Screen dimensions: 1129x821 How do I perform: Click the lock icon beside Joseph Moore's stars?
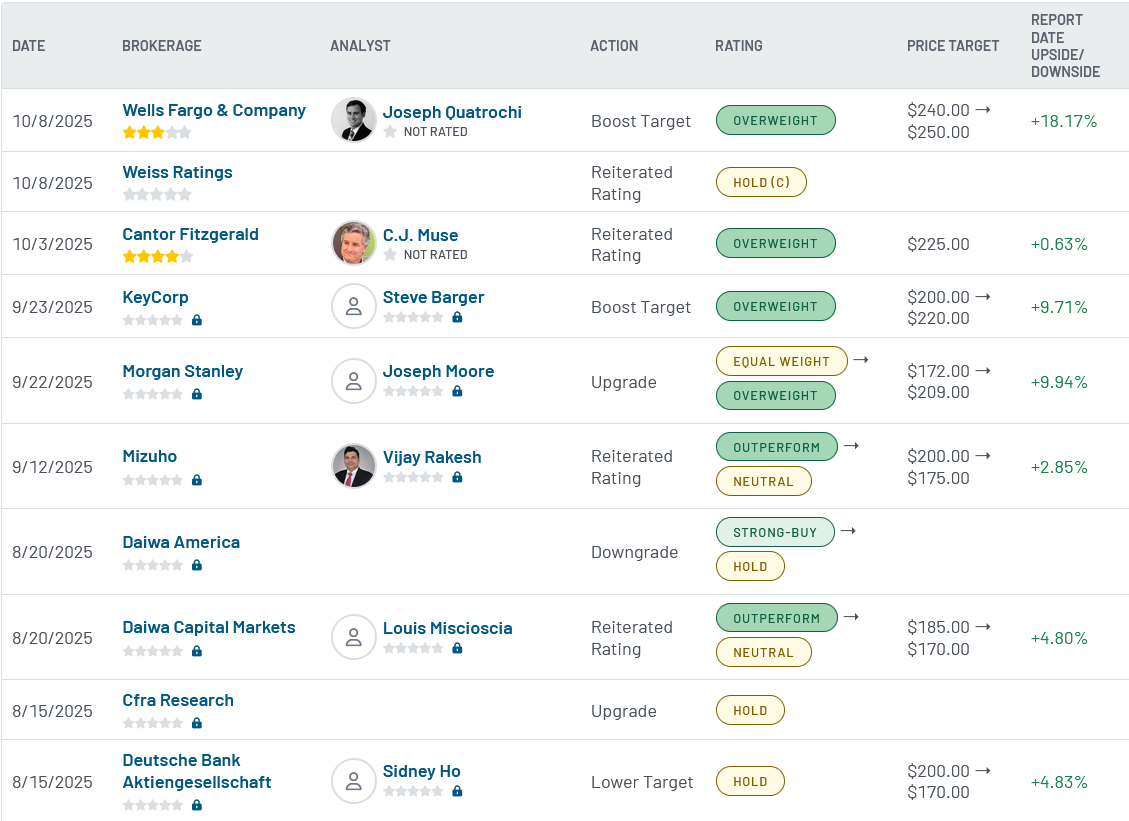point(457,392)
